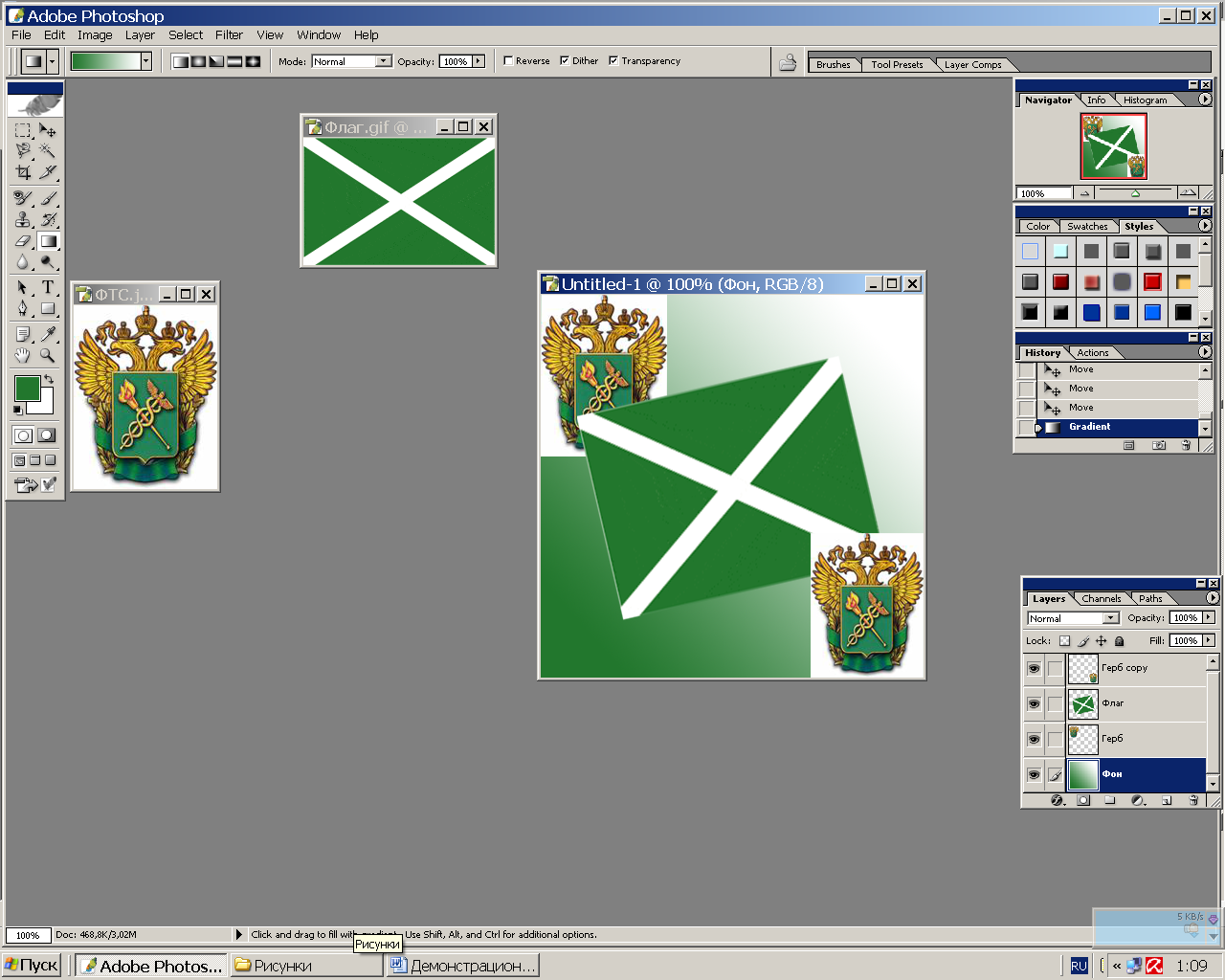Pick the foreground green color swatch

pos(27,389)
